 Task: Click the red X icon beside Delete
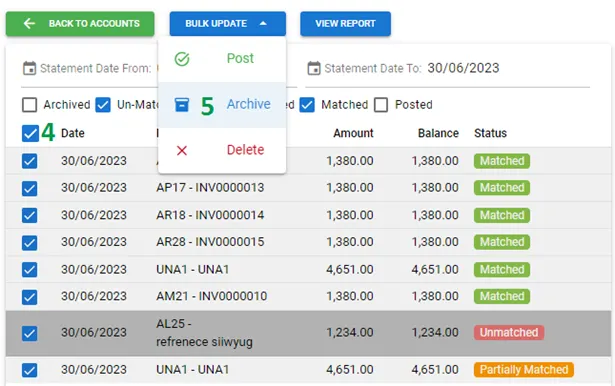click(x=182, y=150)
